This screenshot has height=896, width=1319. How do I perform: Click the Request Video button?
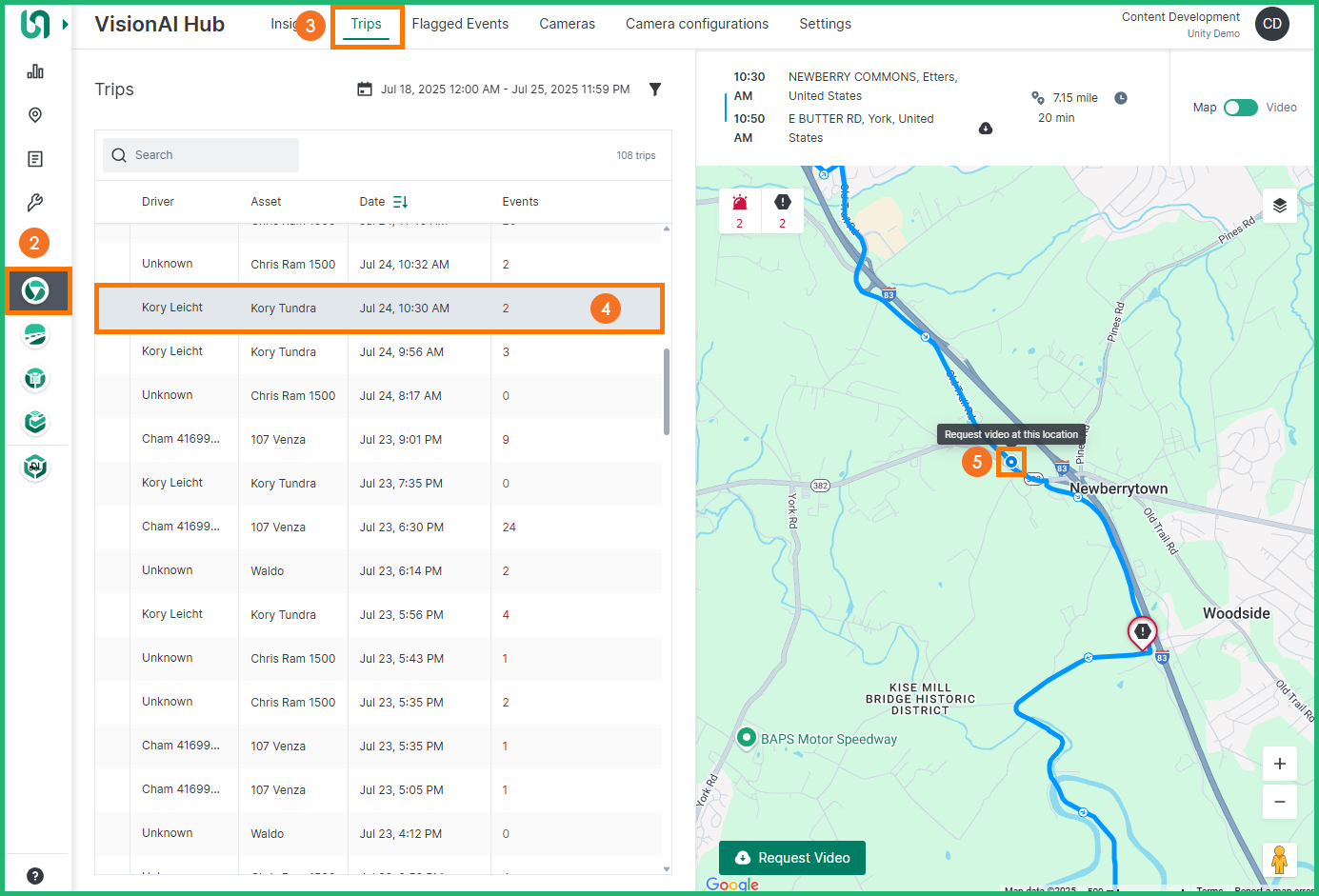click(x=792, y=858)
